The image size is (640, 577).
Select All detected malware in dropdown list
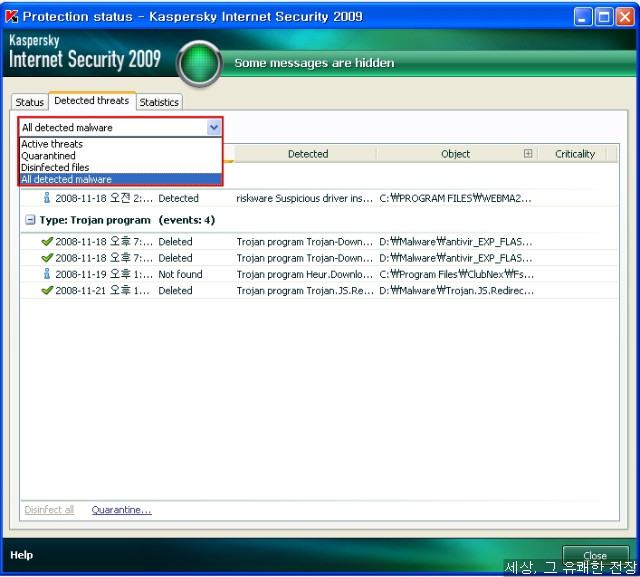pyautogui.click(x=121, y=179)
